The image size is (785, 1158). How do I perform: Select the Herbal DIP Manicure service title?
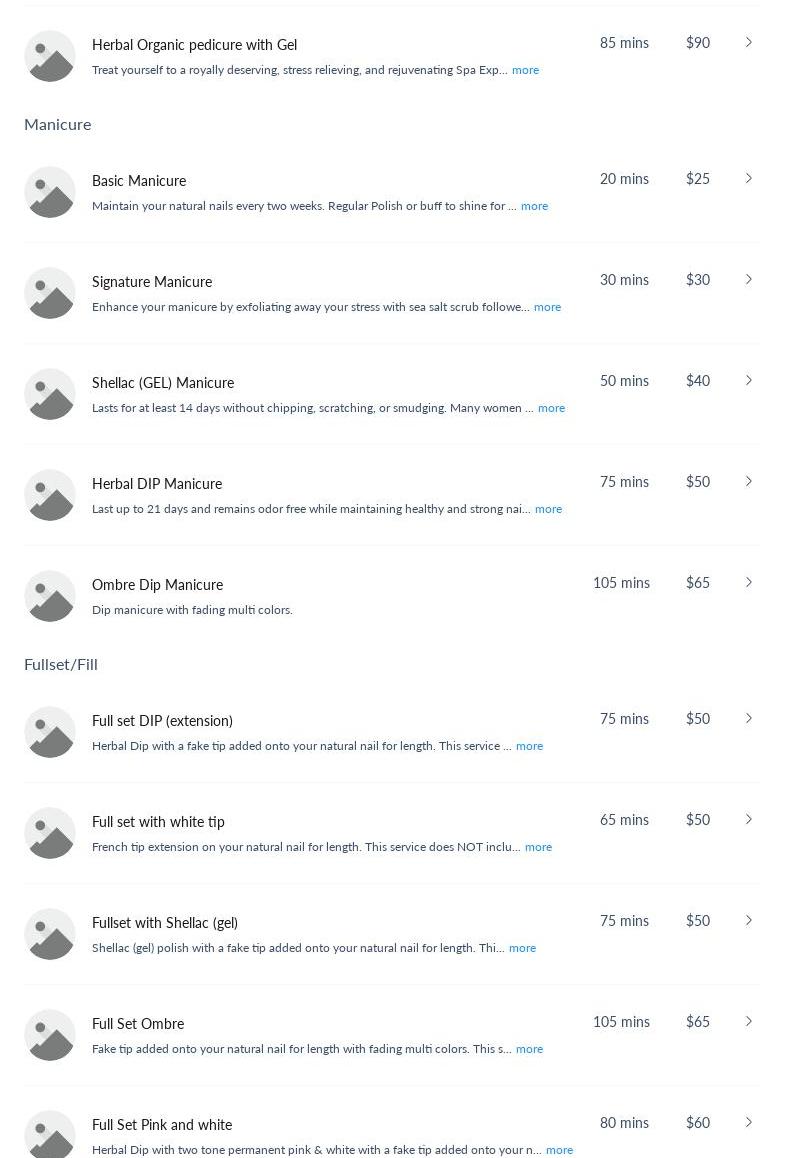click(157, 484)
